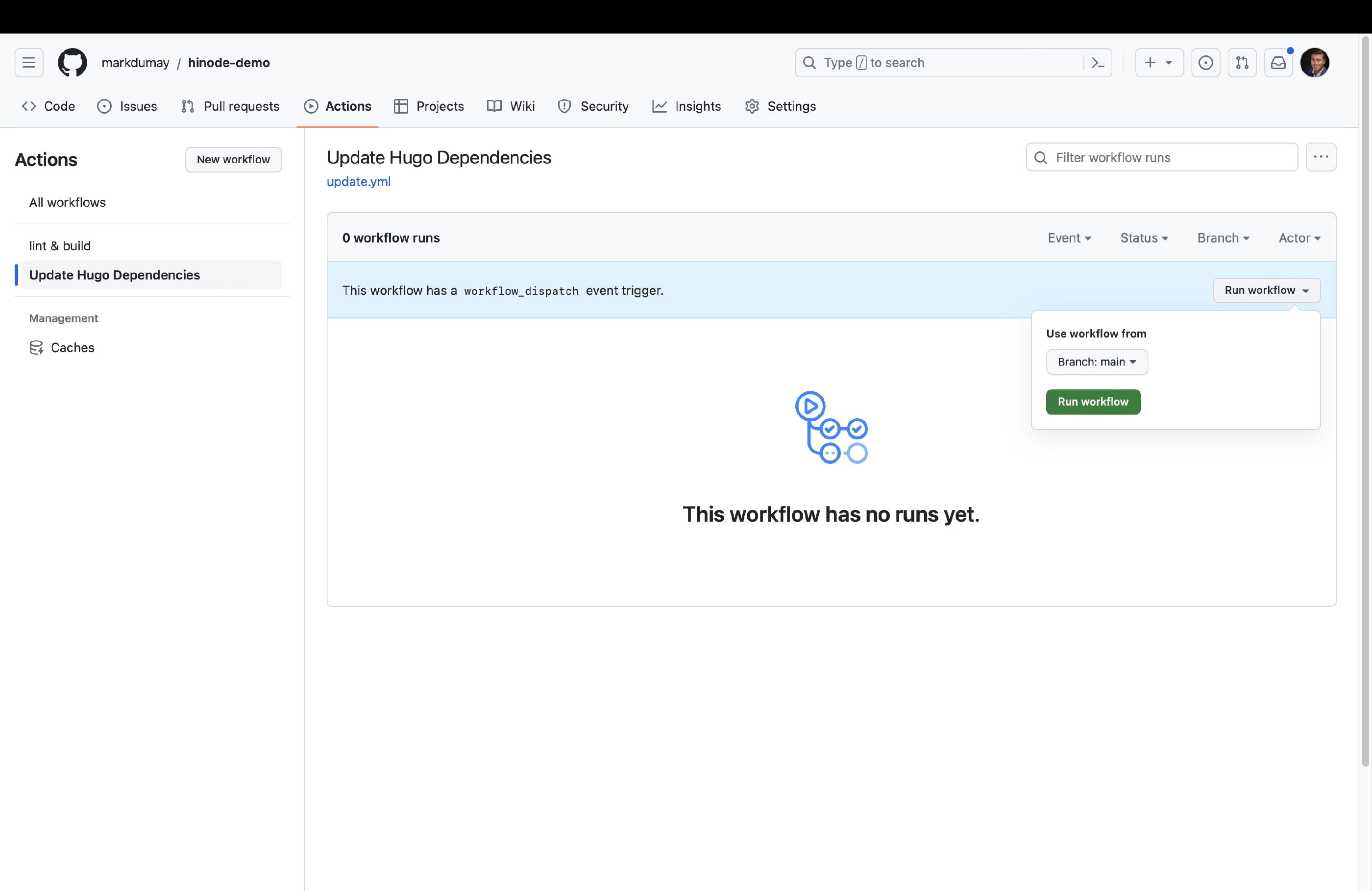This screenshot has height=891, width=1372.
Task: Open the update.yml file link
Action: coord(359,182)
